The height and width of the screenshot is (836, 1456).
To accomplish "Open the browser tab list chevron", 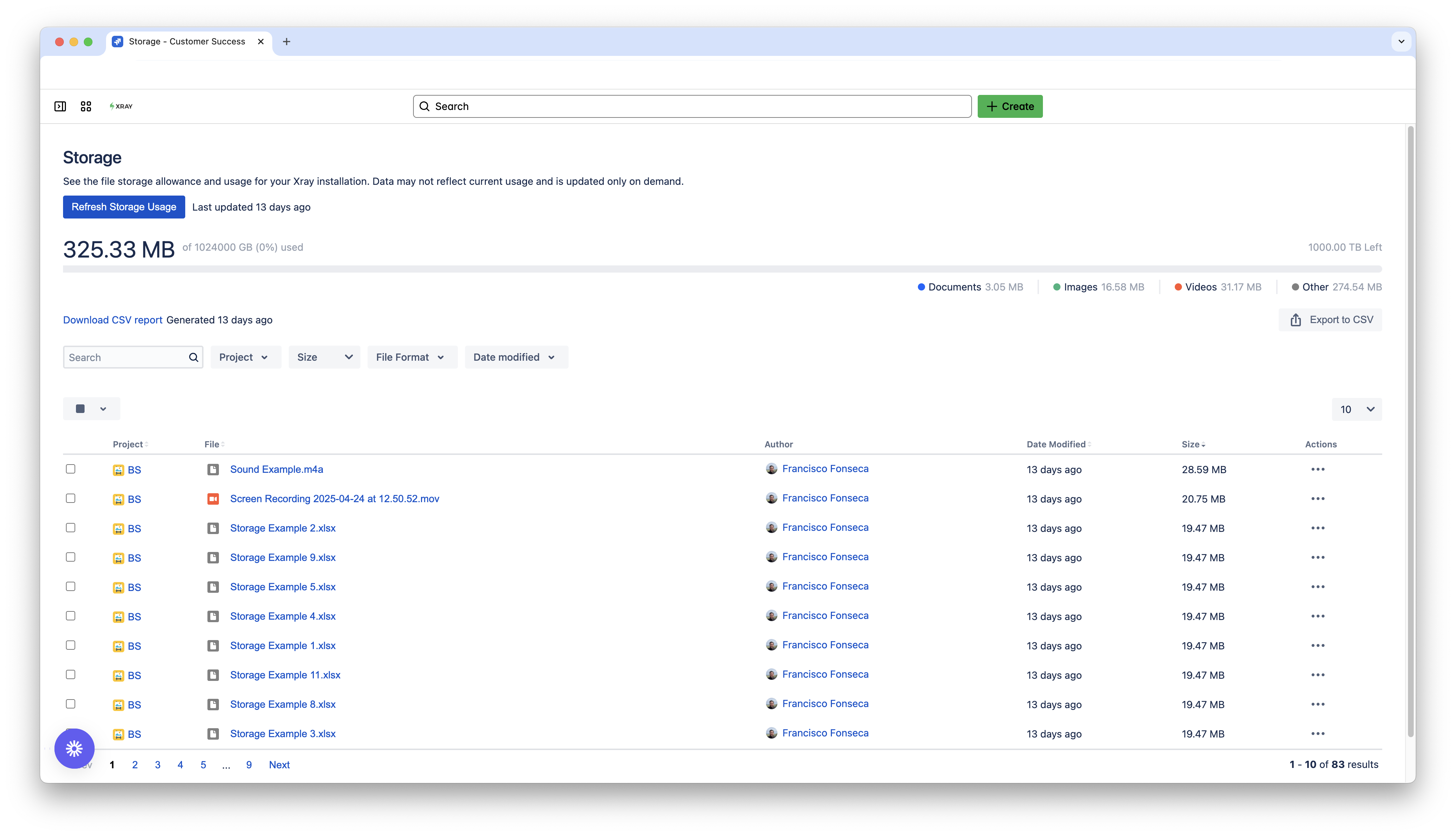I will 1401,41.
